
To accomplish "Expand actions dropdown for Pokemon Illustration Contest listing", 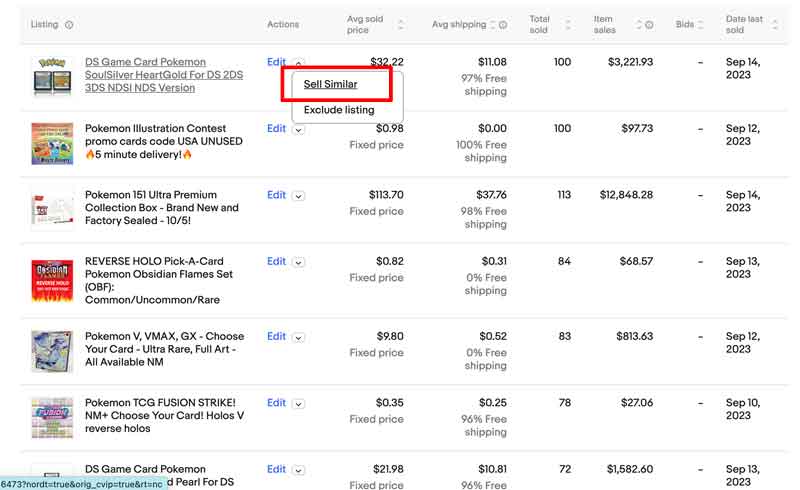I will click(298, 129).
